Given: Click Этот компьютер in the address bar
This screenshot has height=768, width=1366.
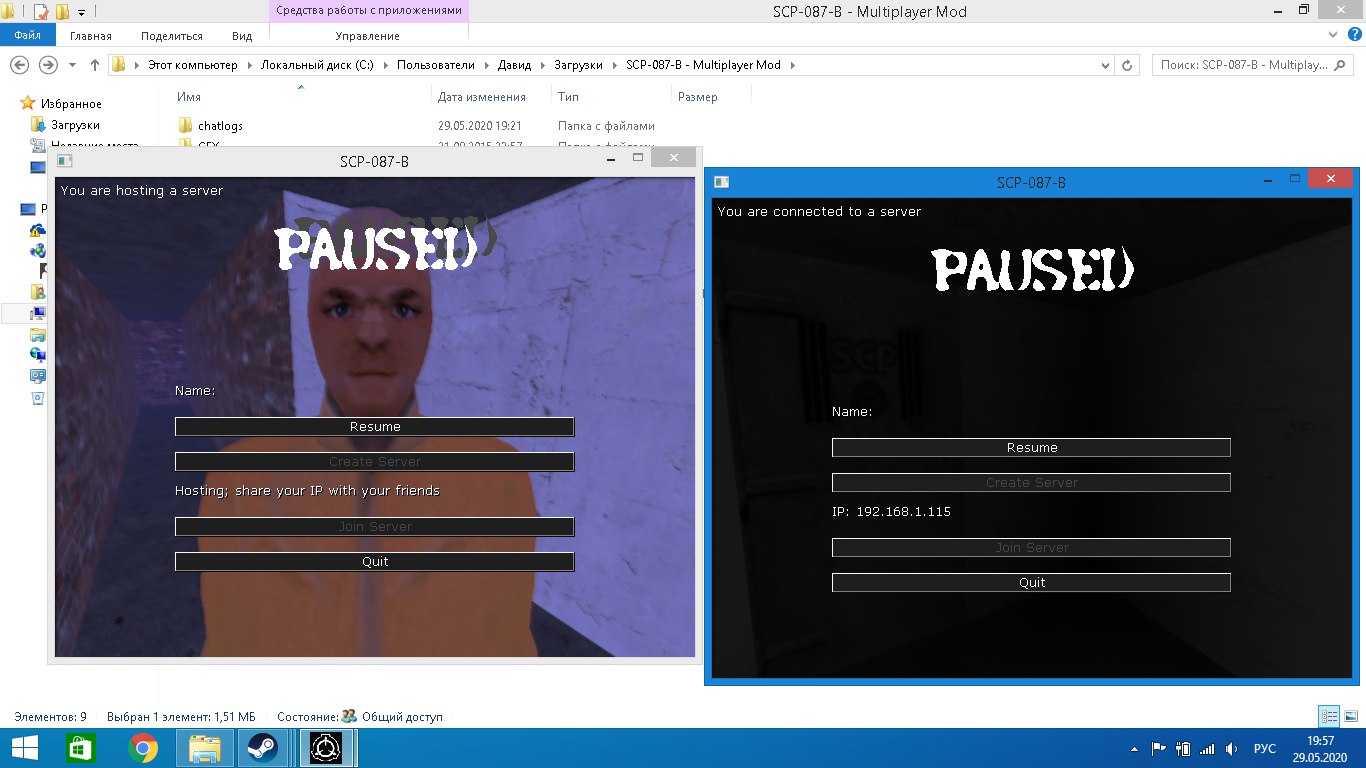Looking at the screenshot, I should point(193,65).
